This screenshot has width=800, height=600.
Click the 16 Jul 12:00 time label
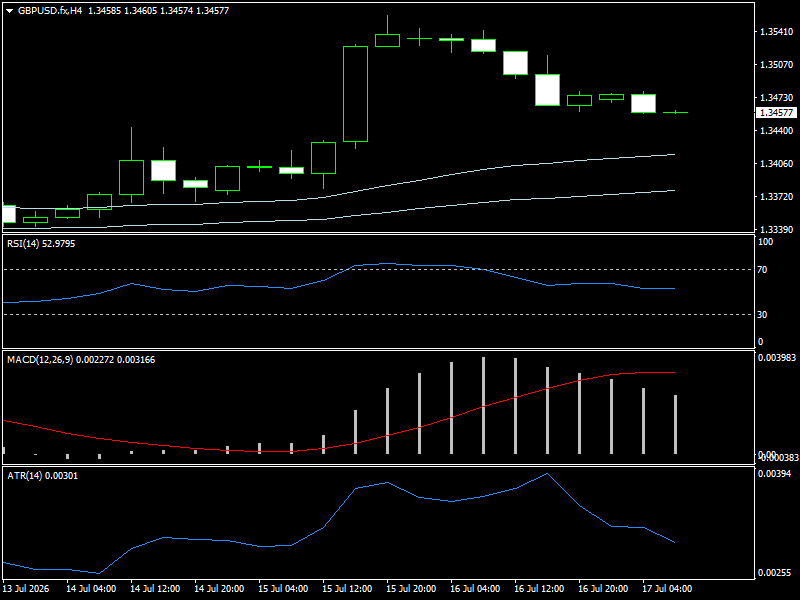[539, 588]
